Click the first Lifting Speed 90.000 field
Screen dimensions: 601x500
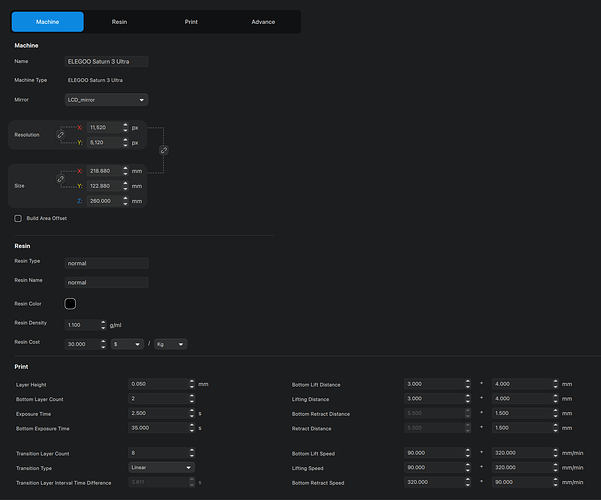coord(434,468)
